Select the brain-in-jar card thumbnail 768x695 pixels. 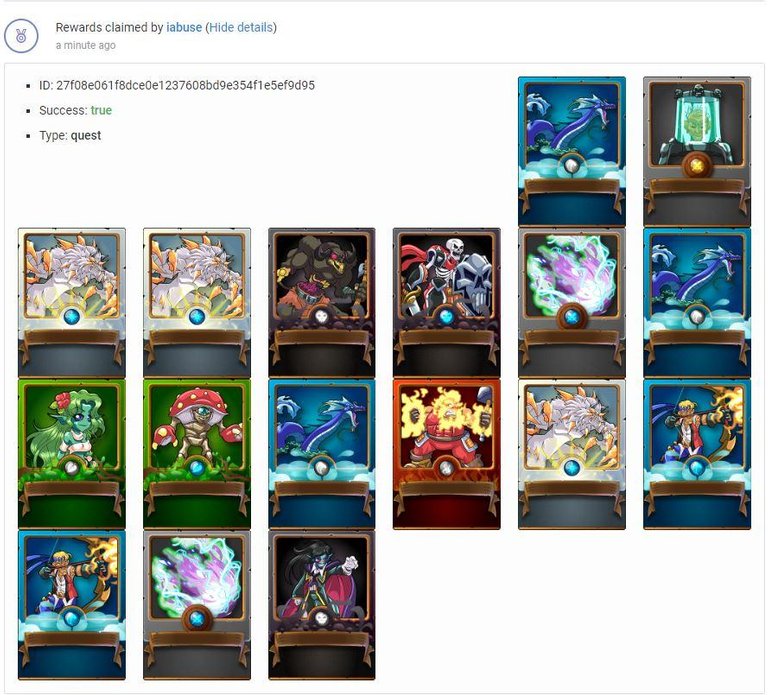point(696,151)
